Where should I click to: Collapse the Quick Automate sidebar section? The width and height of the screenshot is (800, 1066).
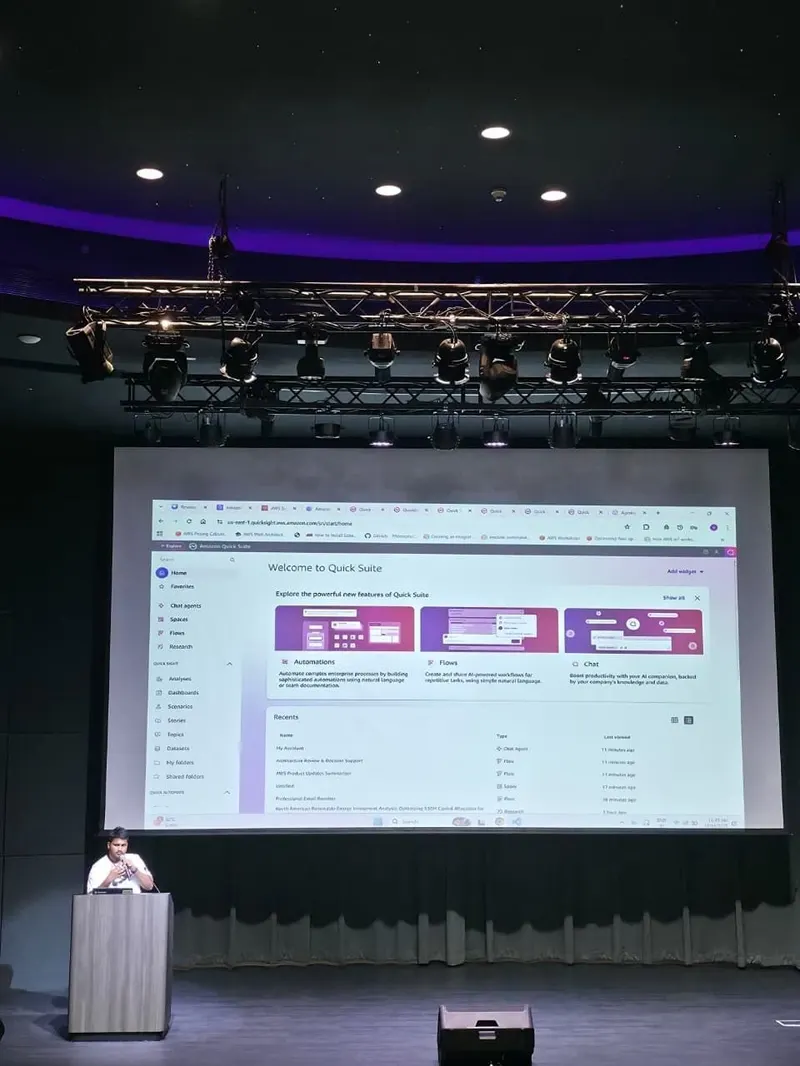tap(227, 792)
